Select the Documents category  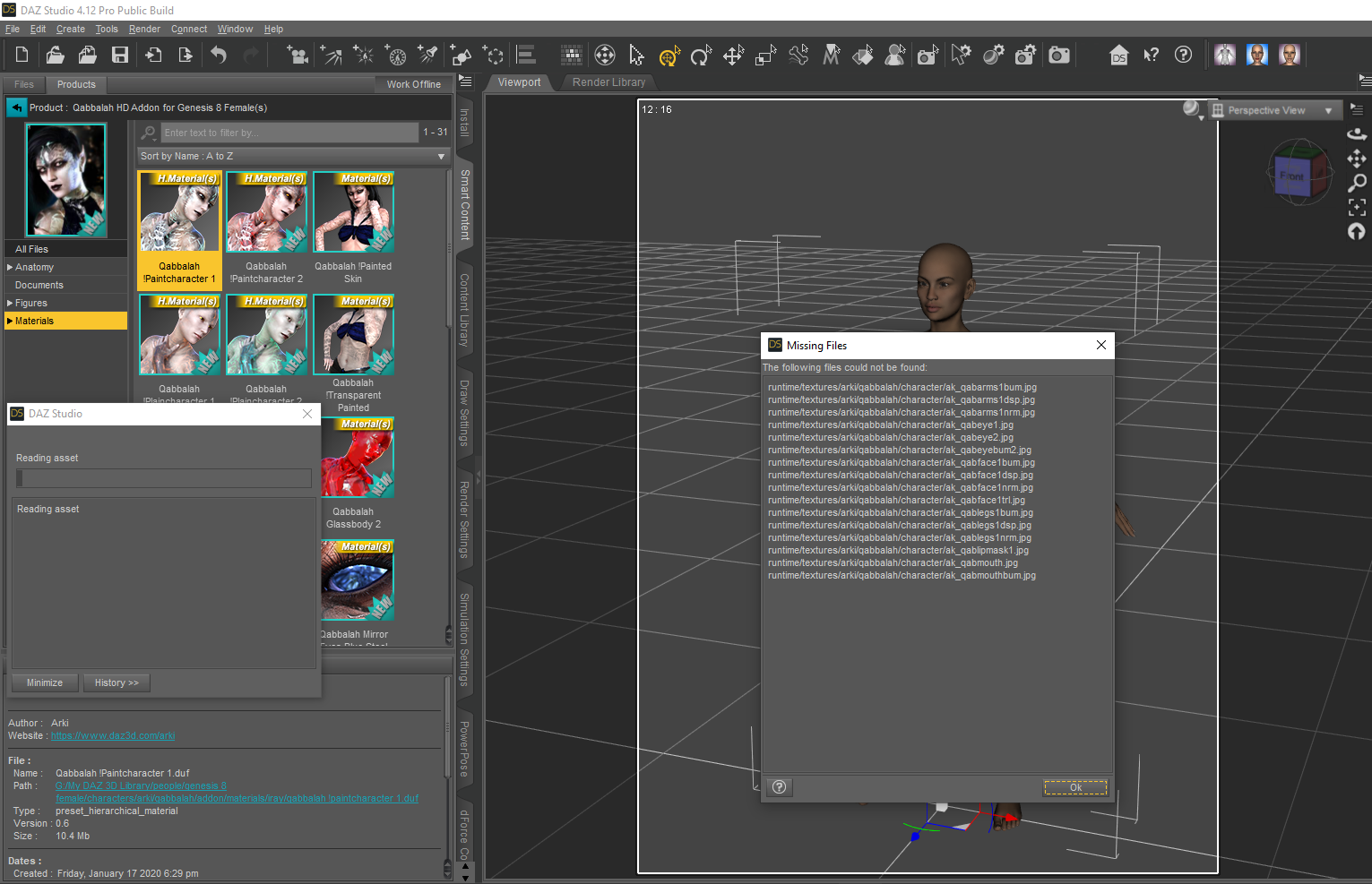65,285
